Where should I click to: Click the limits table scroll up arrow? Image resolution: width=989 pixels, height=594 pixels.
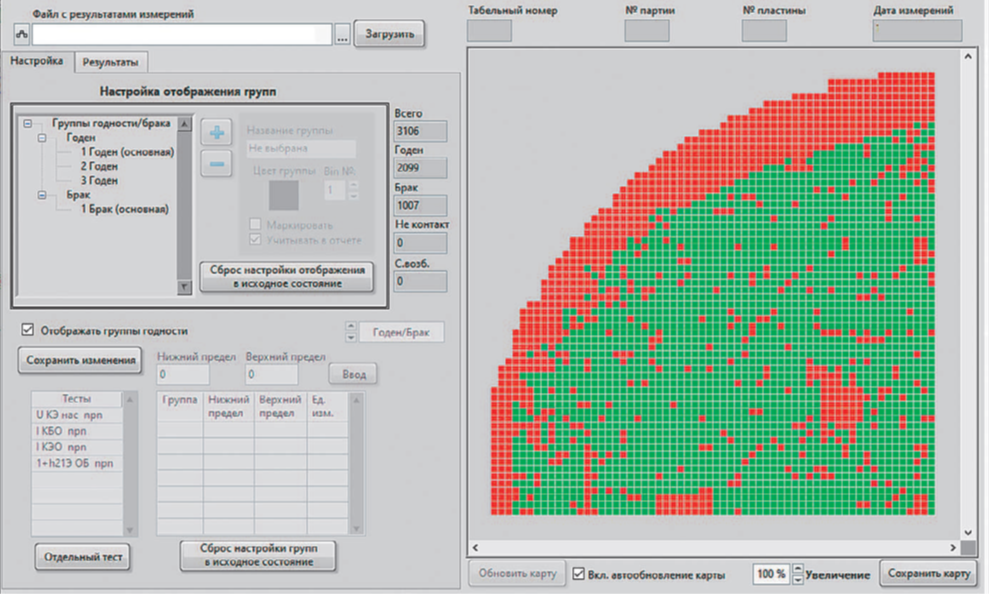pyautogui.click(x=356, y=400)
